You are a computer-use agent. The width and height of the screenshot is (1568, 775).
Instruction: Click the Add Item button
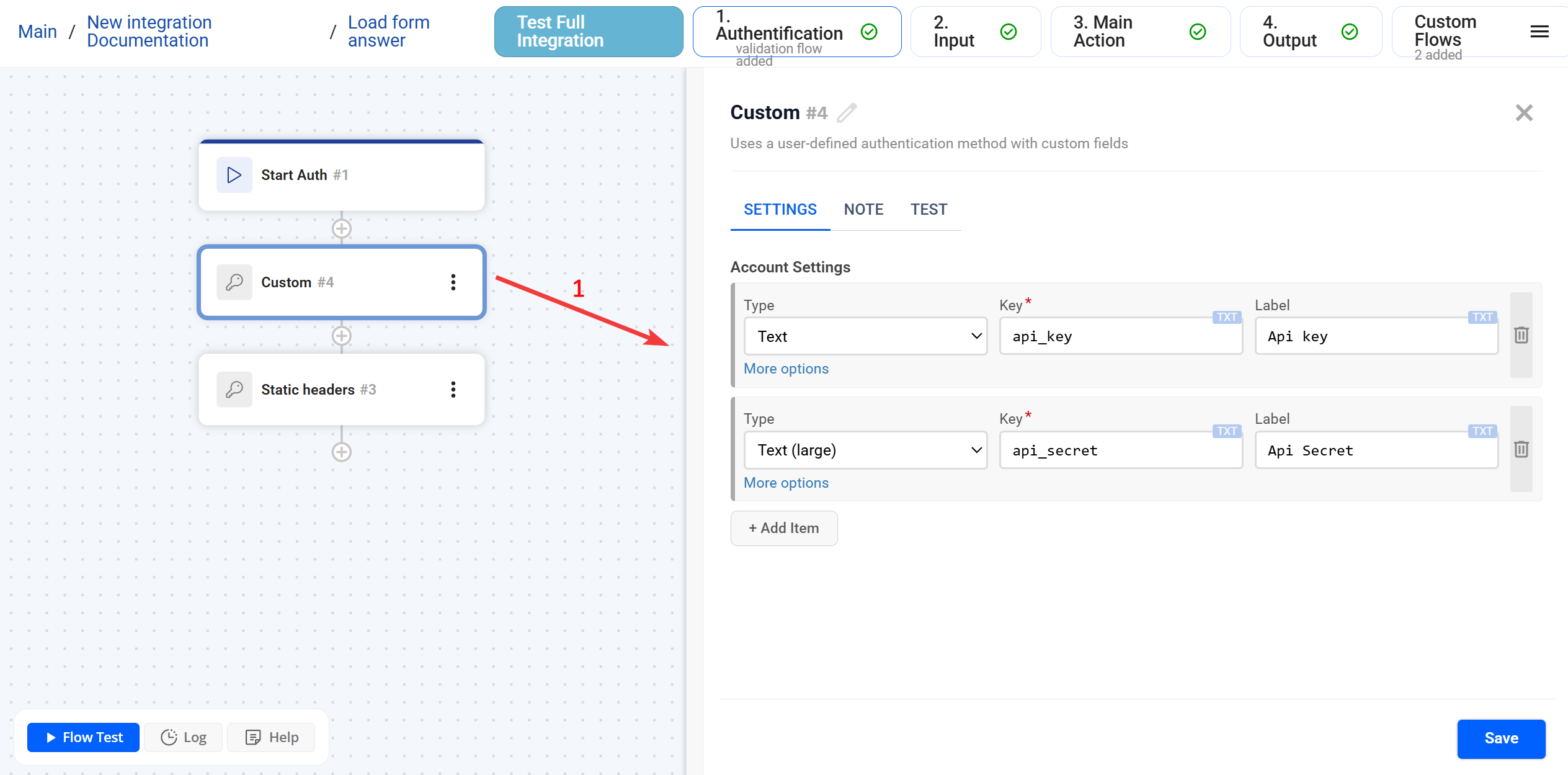coord(784,528)
